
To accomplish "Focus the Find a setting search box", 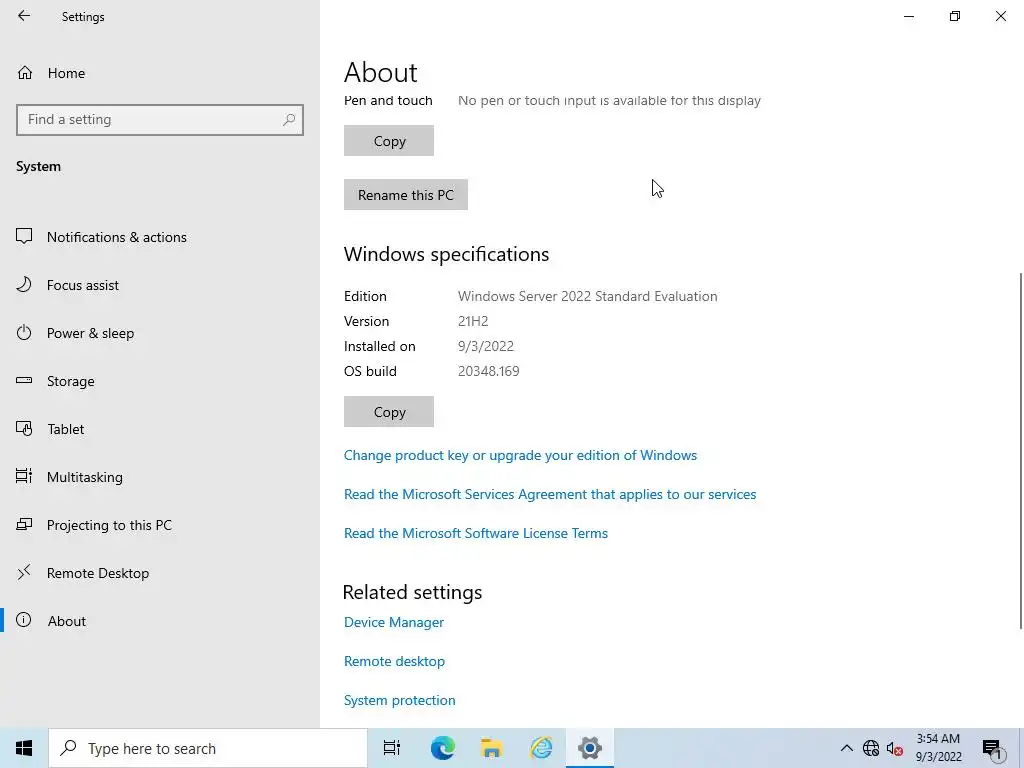I will point(160,120).
